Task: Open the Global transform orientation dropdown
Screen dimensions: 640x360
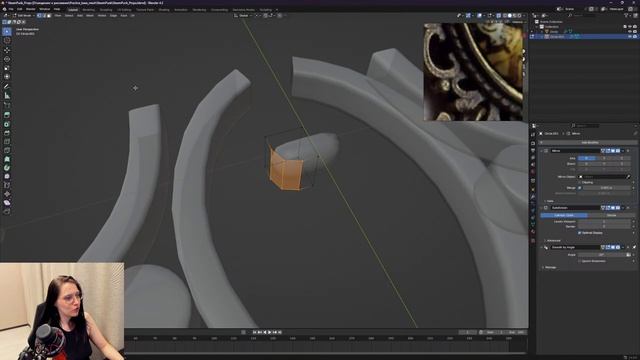Action: tap(244, 16)
